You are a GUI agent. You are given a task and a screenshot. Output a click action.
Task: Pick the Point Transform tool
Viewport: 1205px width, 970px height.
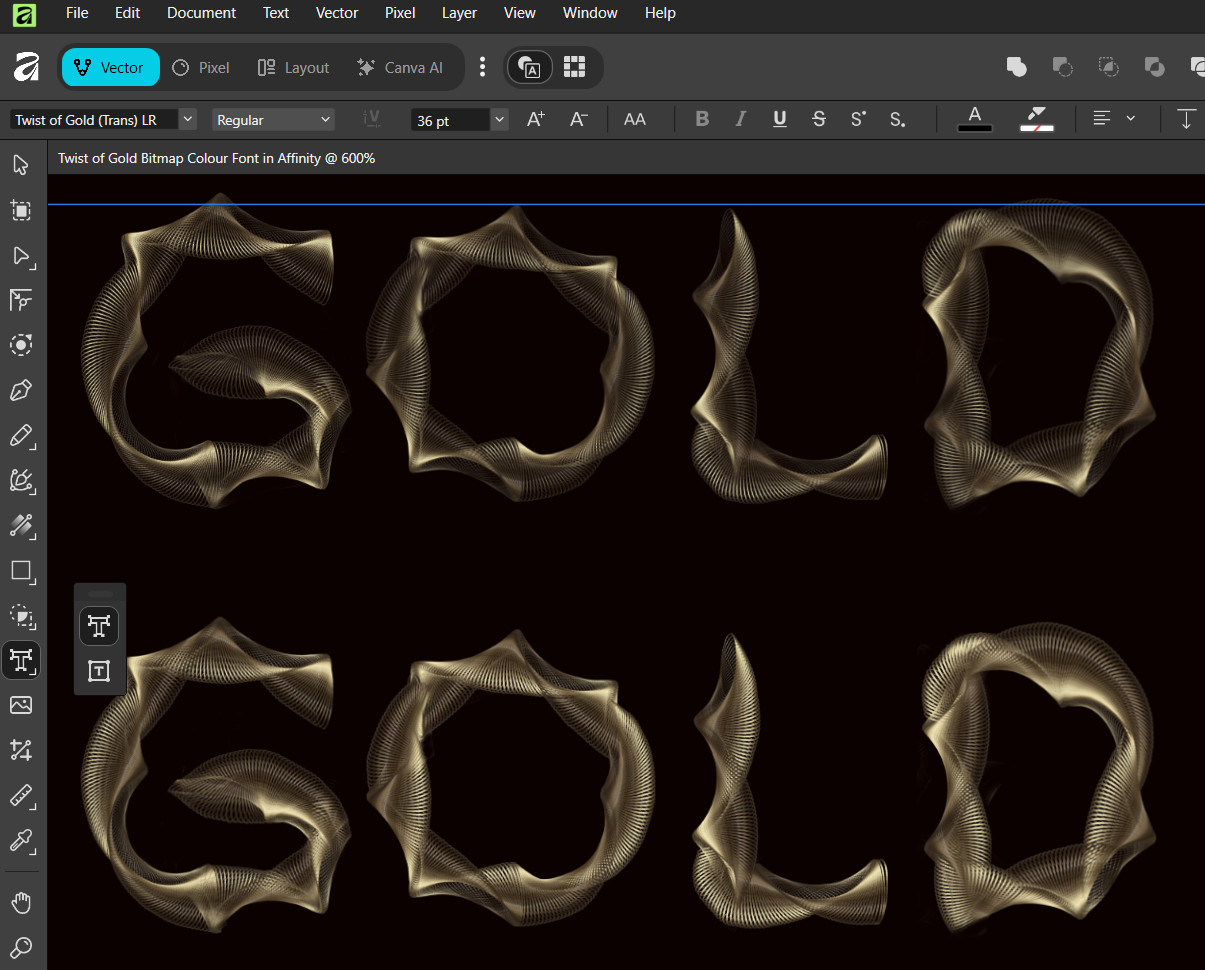point(21,300)
